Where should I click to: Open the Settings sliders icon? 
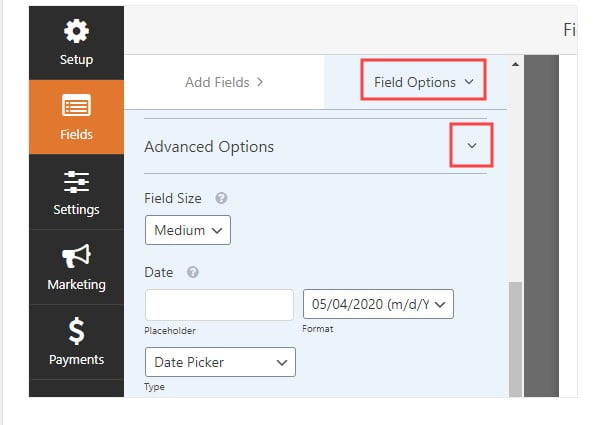pyautogui.click(x=76, y=182)
